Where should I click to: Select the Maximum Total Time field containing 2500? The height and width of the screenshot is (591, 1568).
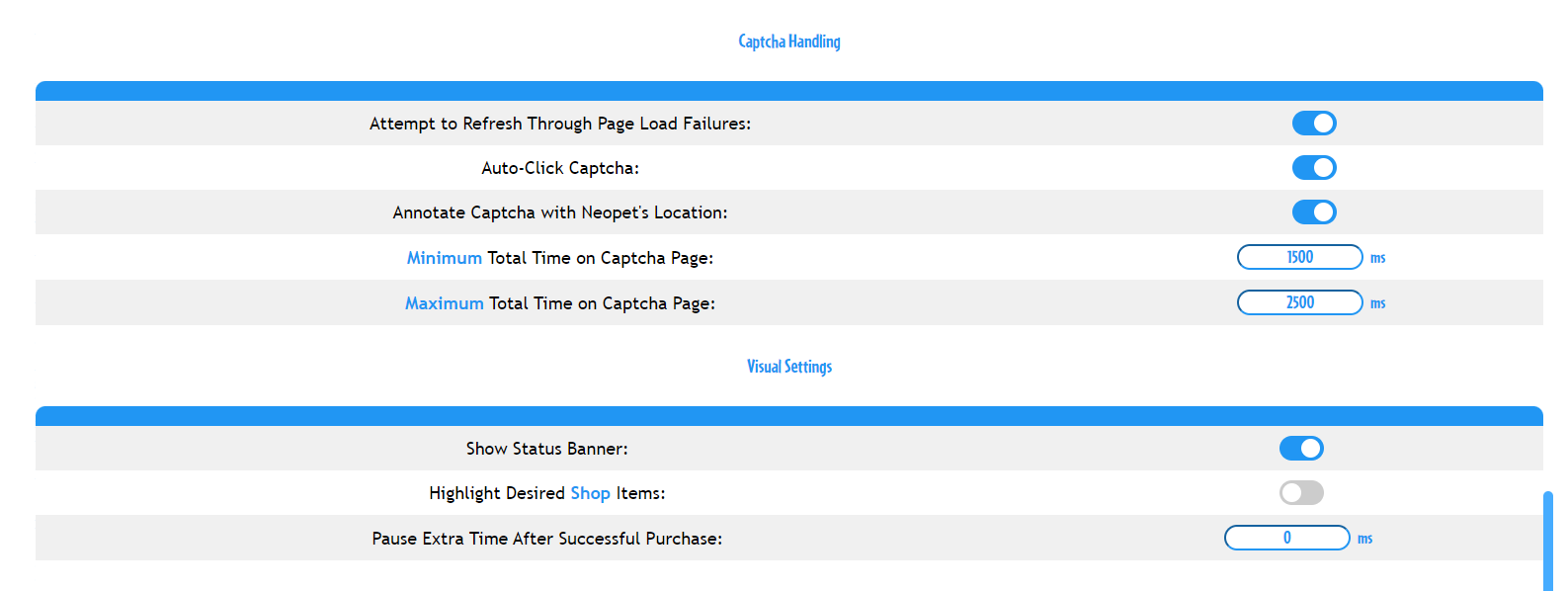click(x=1299, y=302)
